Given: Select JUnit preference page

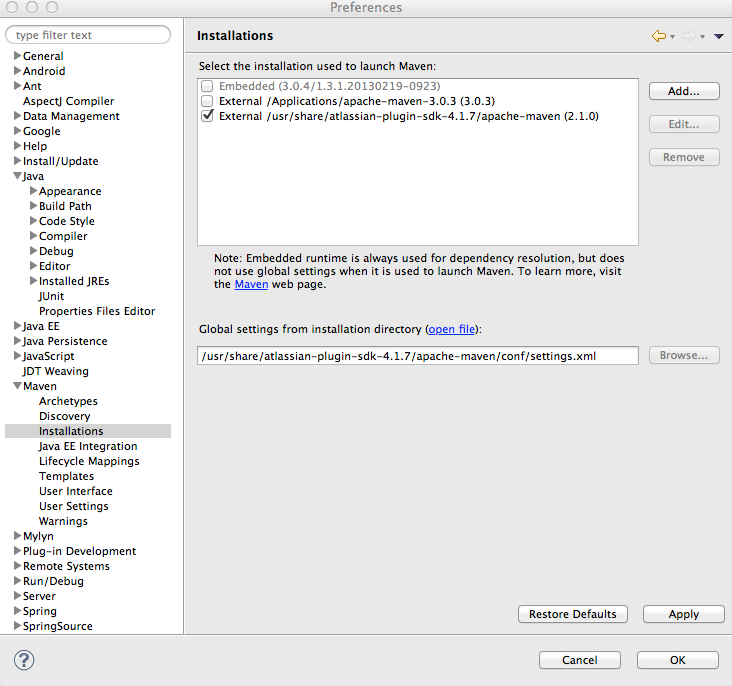Looking at the screenshot, I should coord(51,296).
